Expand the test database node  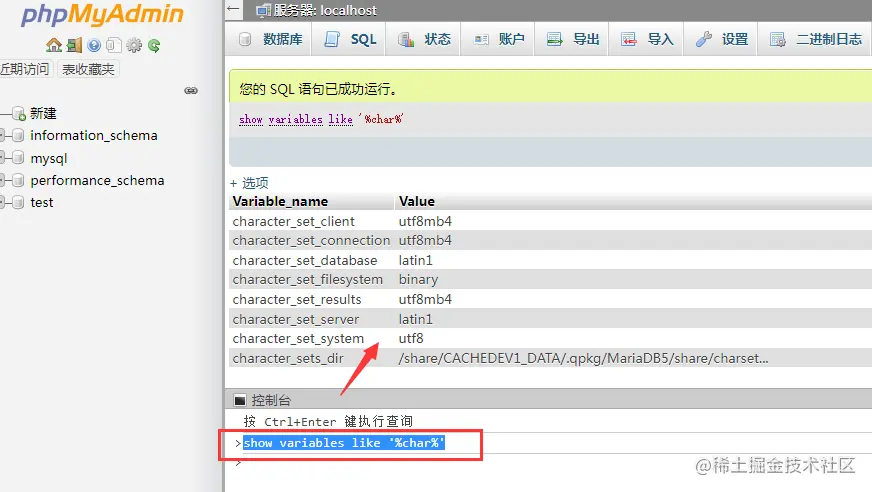point(2,202)
